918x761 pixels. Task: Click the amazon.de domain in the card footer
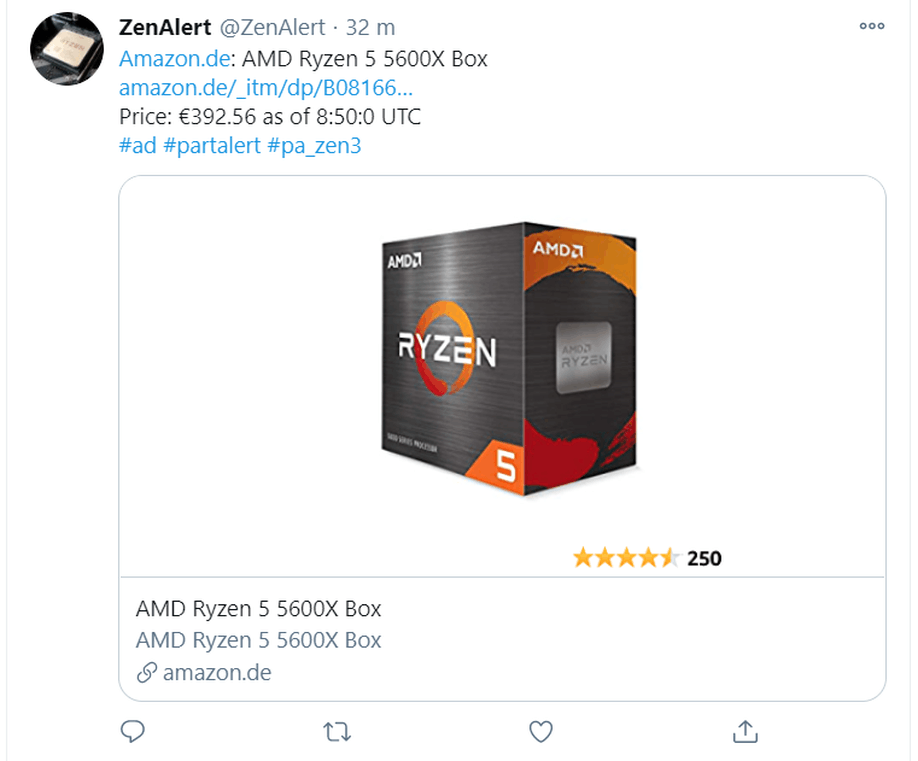[x=217, y=673]
